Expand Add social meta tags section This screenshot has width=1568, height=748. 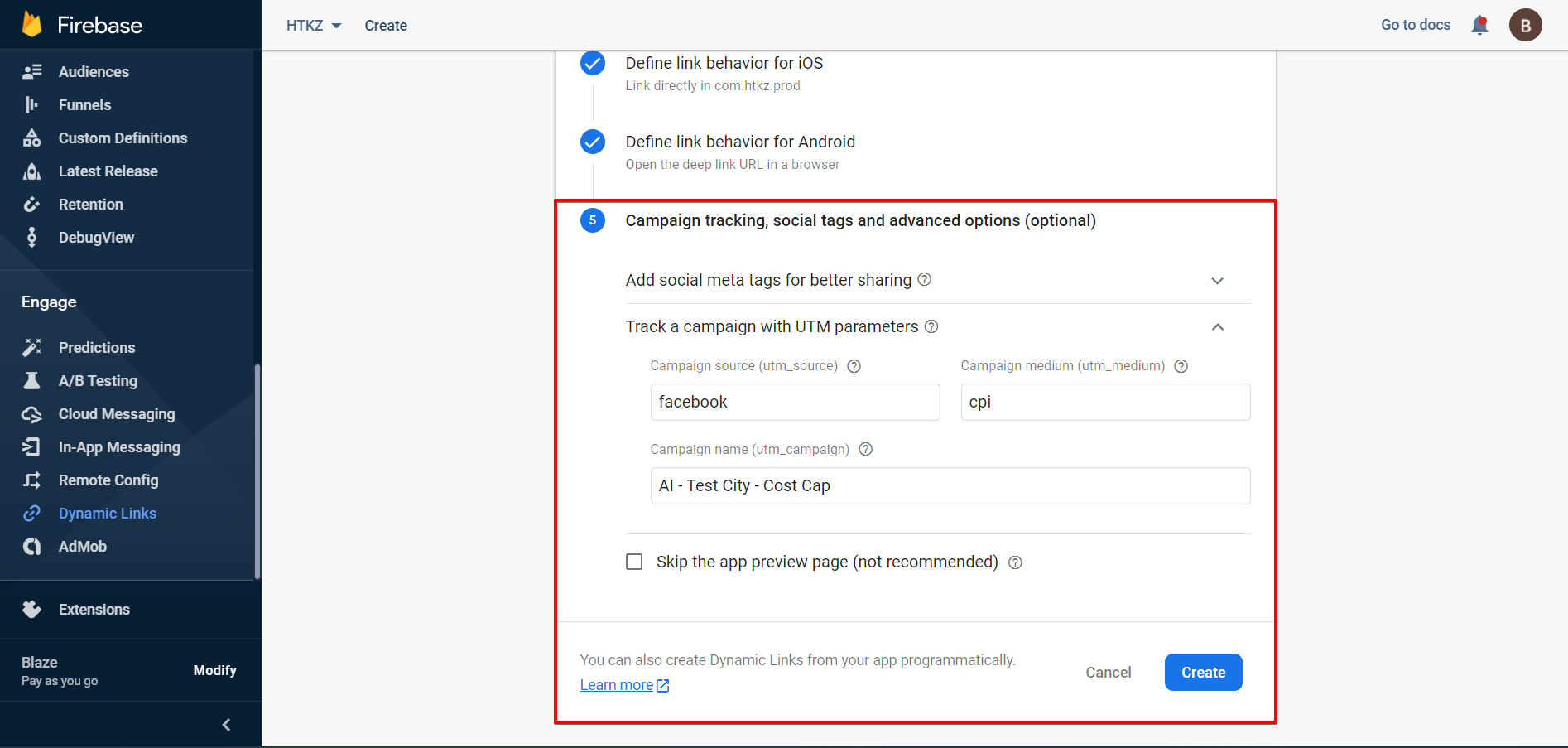click(1217, 281)
